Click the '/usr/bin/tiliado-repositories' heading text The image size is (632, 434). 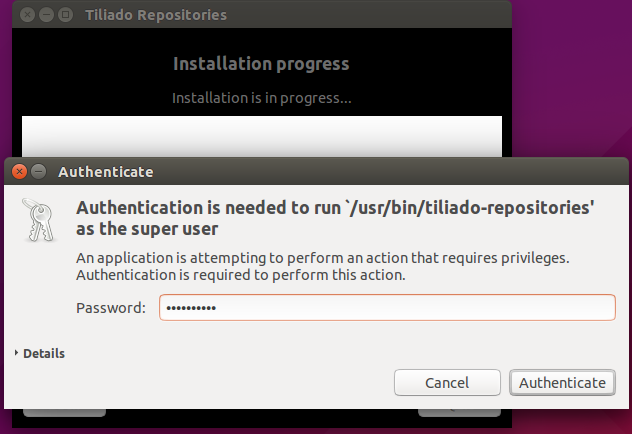coord(470,208)
